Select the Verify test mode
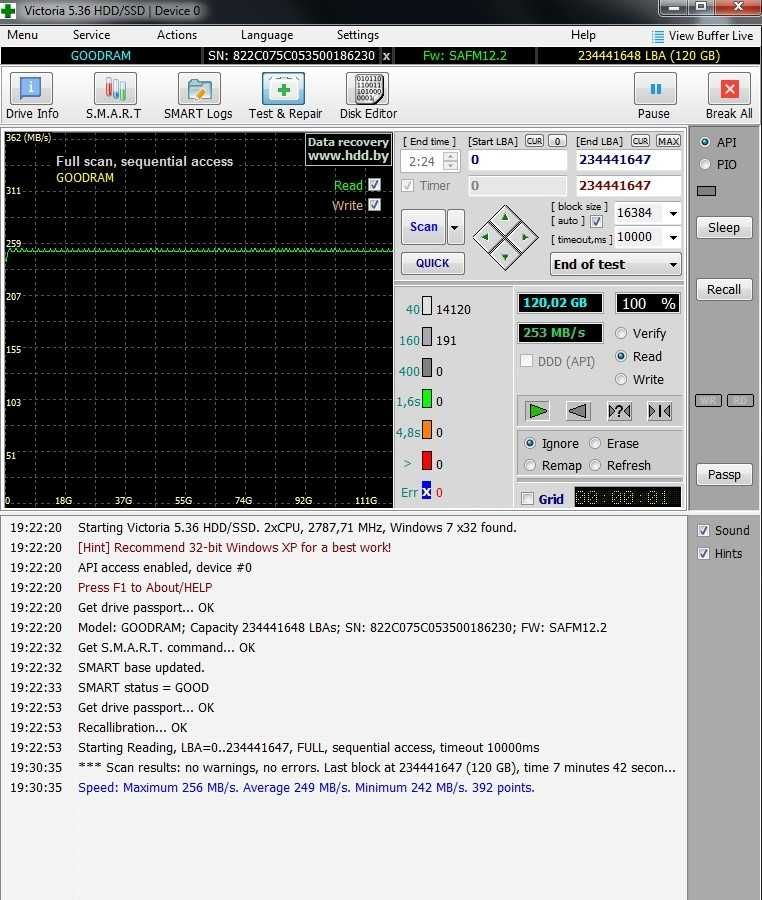 tap(621, 333)
